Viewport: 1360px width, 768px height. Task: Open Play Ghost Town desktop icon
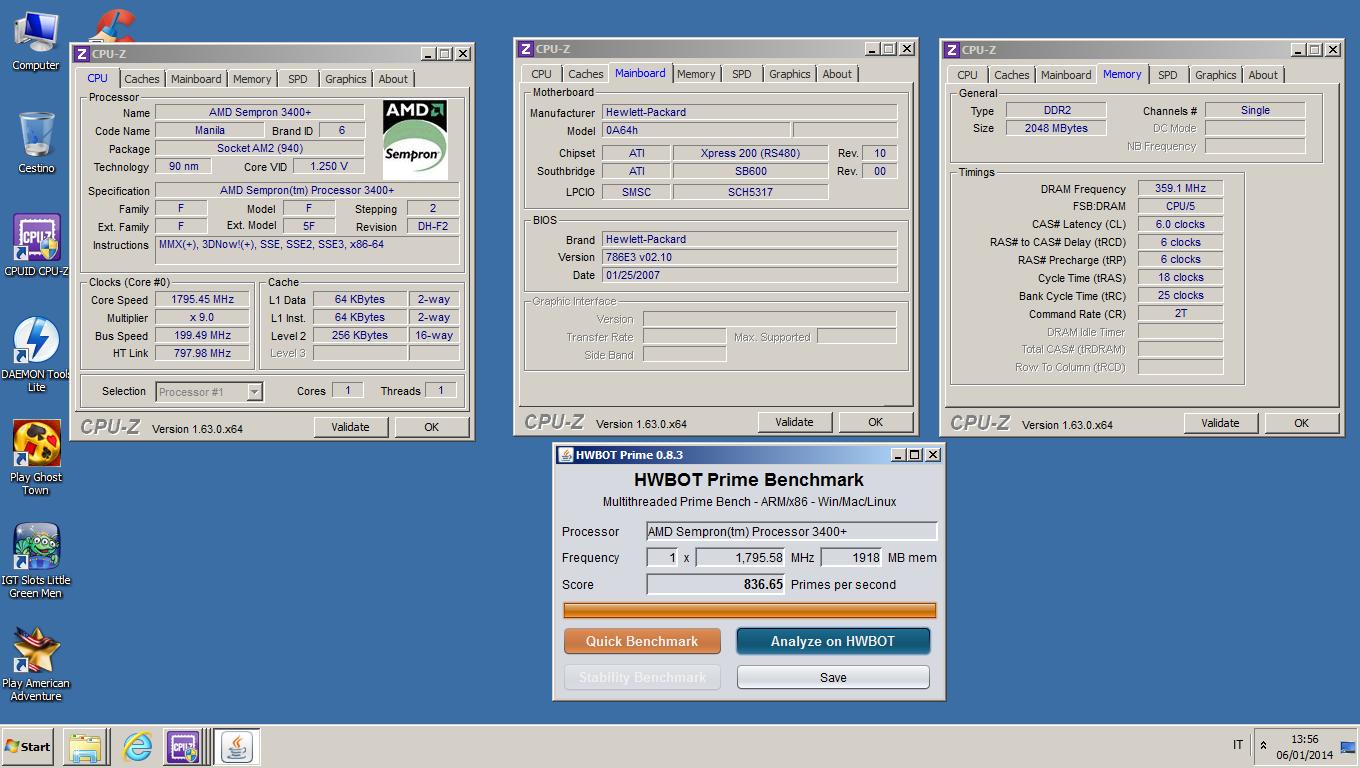pos(36,457)
